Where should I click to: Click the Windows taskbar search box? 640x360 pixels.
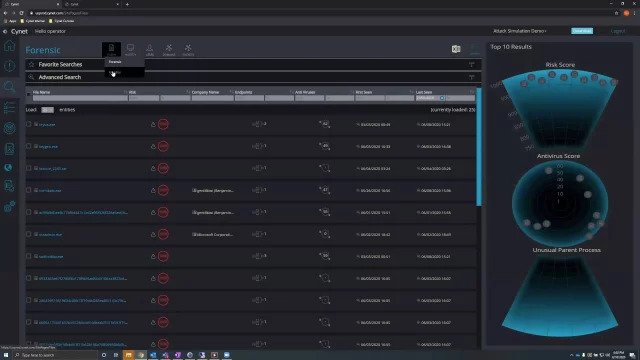55,355
